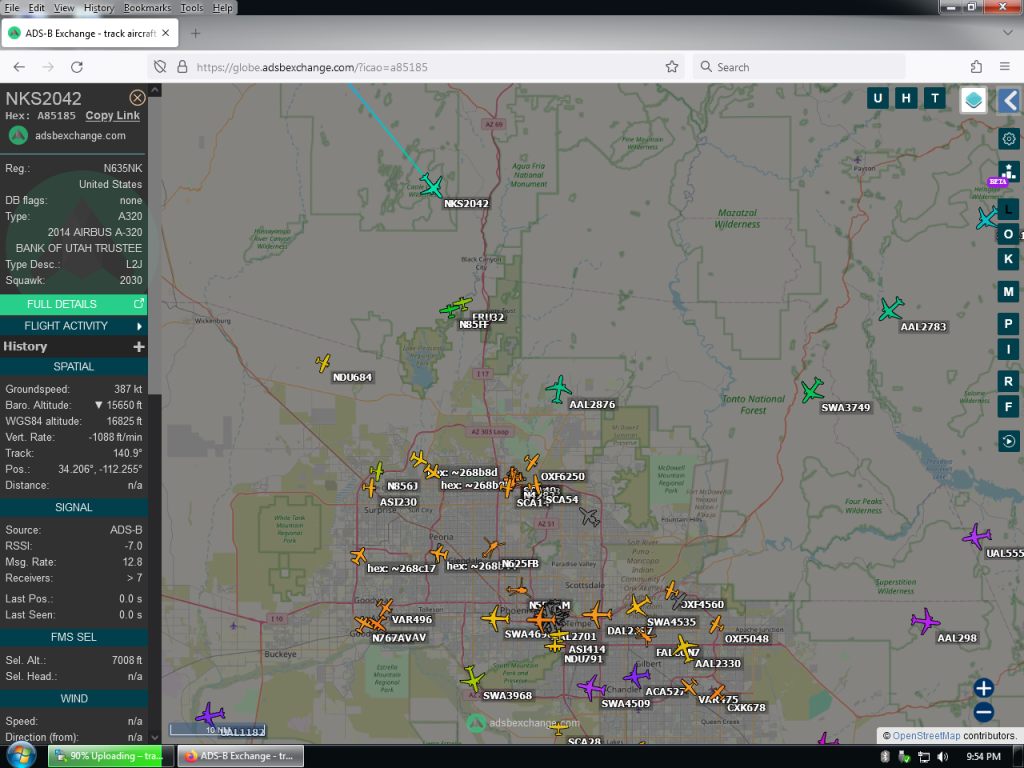The height and width of the screenshot is (768, 1024).
Task: Click the 9:54 PM taskbar clock
Action: pos(984,756)
